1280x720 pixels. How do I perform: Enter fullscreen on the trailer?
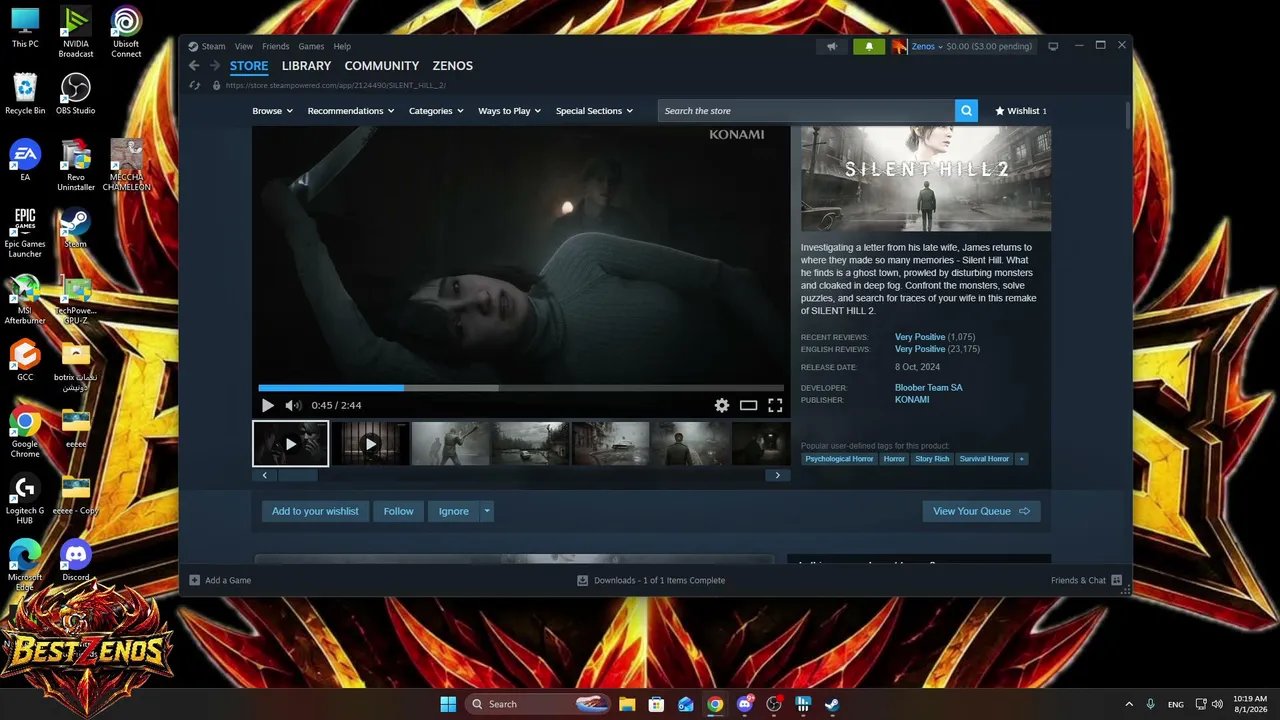pos(775,405)
